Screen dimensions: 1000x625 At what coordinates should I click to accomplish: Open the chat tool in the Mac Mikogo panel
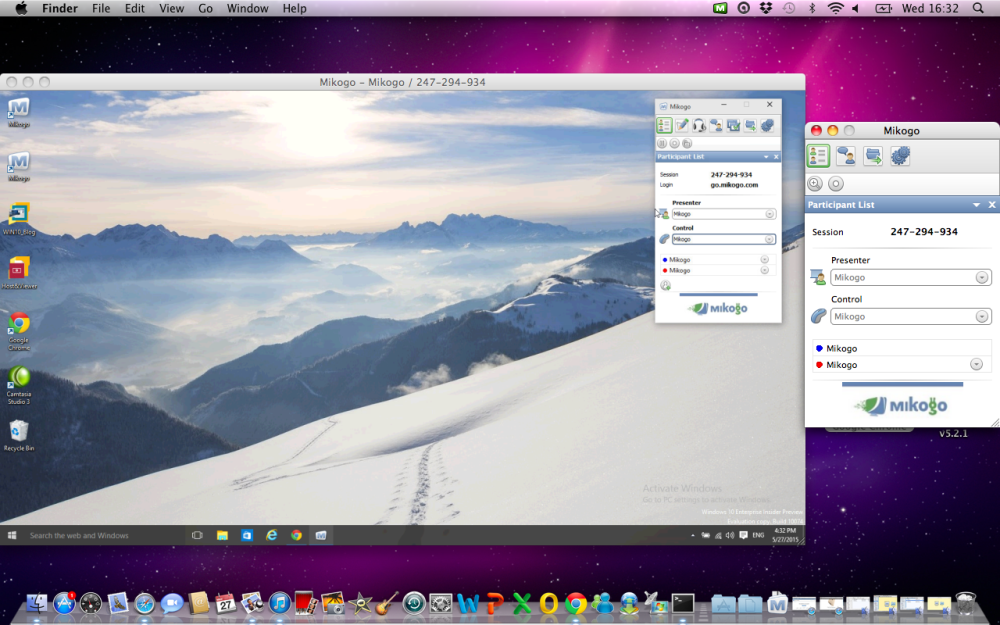click(848, 156)
